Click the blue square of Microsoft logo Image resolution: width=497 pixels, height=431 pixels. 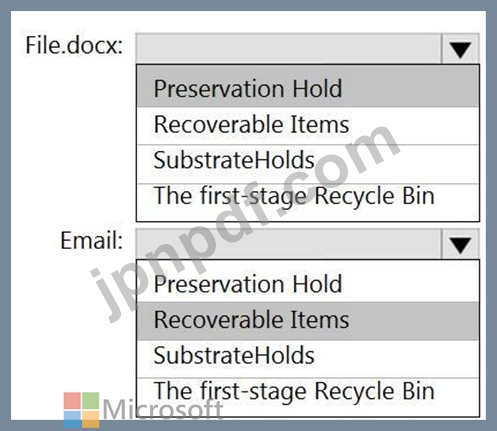pyautogui.click(x=72, y=419)
